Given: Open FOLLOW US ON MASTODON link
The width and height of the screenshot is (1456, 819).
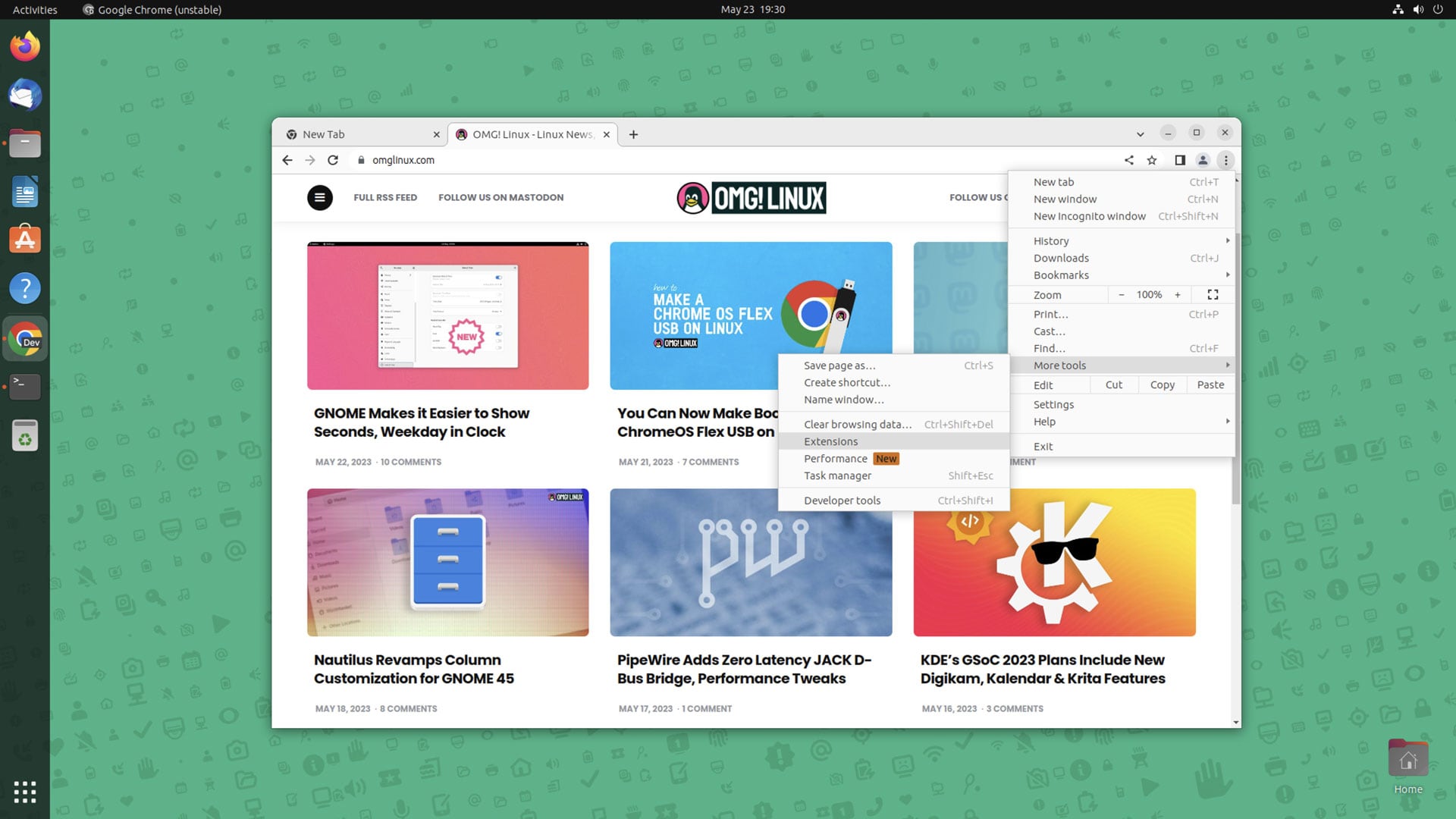Looking at the screenshot, I should point(500,198).
